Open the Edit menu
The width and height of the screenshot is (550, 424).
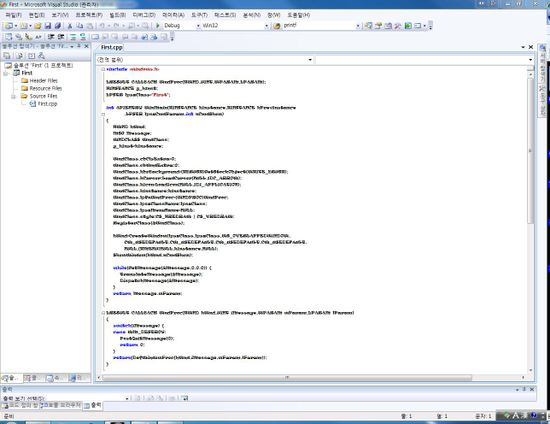[37, 15]
